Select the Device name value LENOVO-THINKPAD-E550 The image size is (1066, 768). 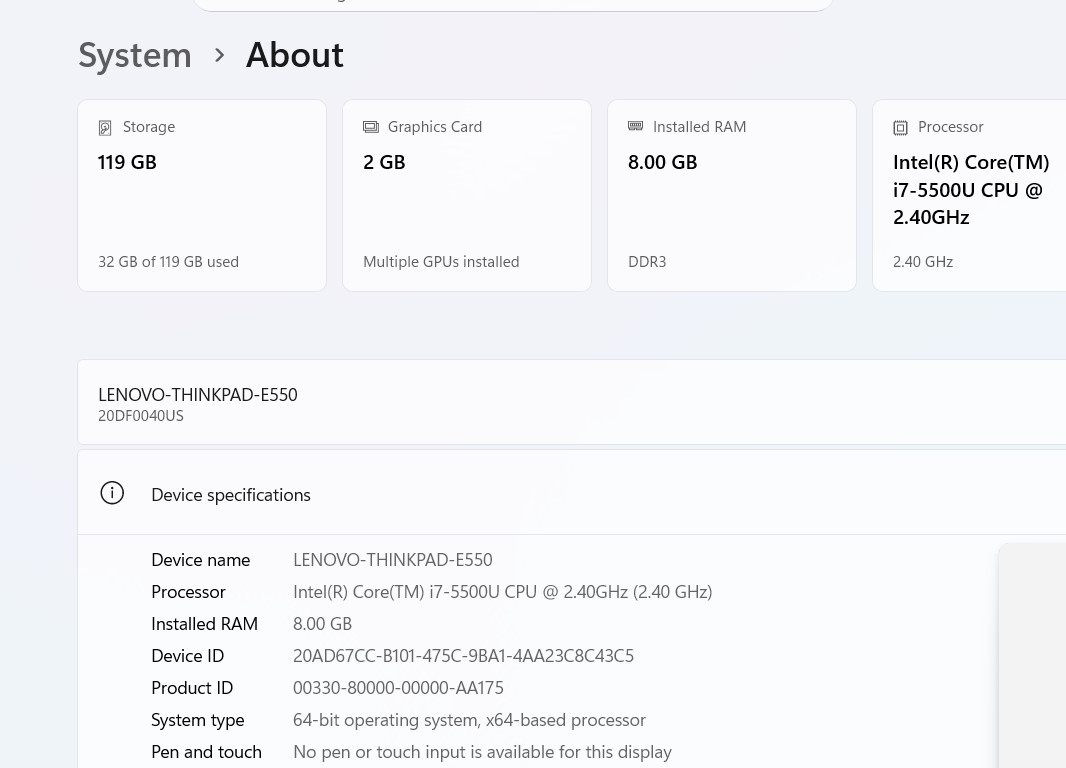coord(393,560)
